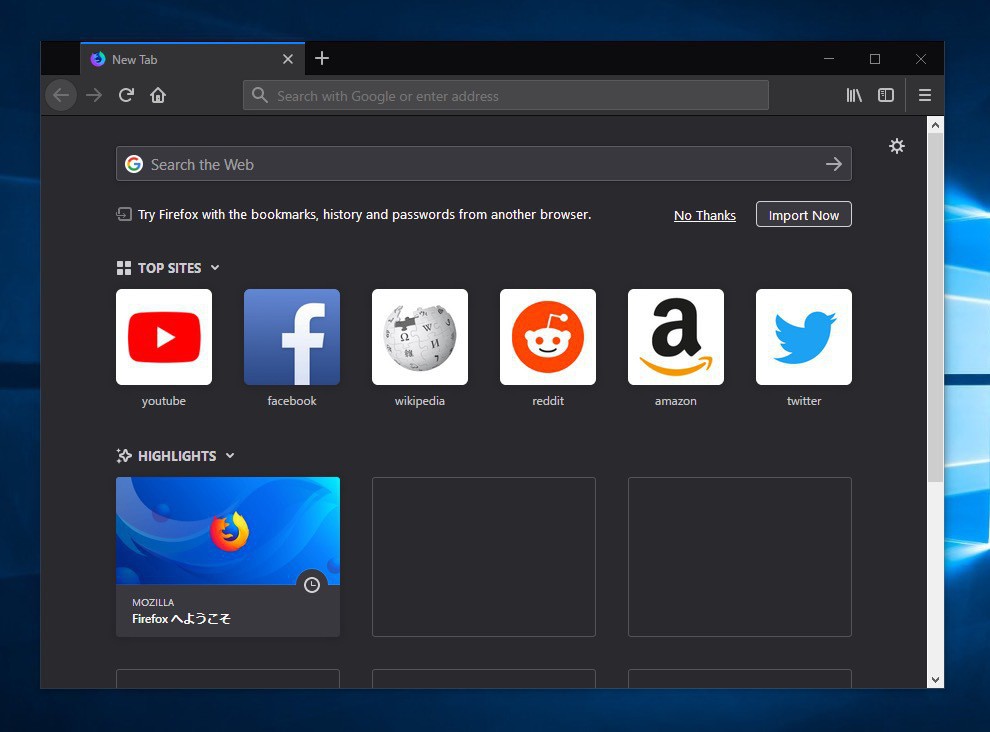Click the Back navigation arrow
This screenshot has height=732, width=990.
click(61, 95)
